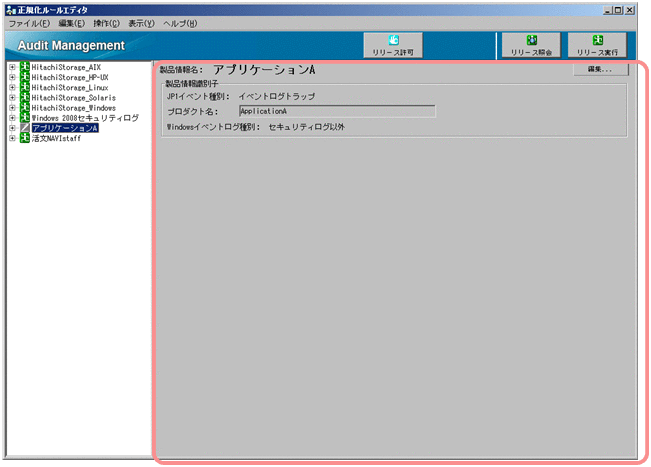Click the リリース実行 toolbar button
Image resolution: width=651 pixels, height=467 pixels.
(597, 45)
